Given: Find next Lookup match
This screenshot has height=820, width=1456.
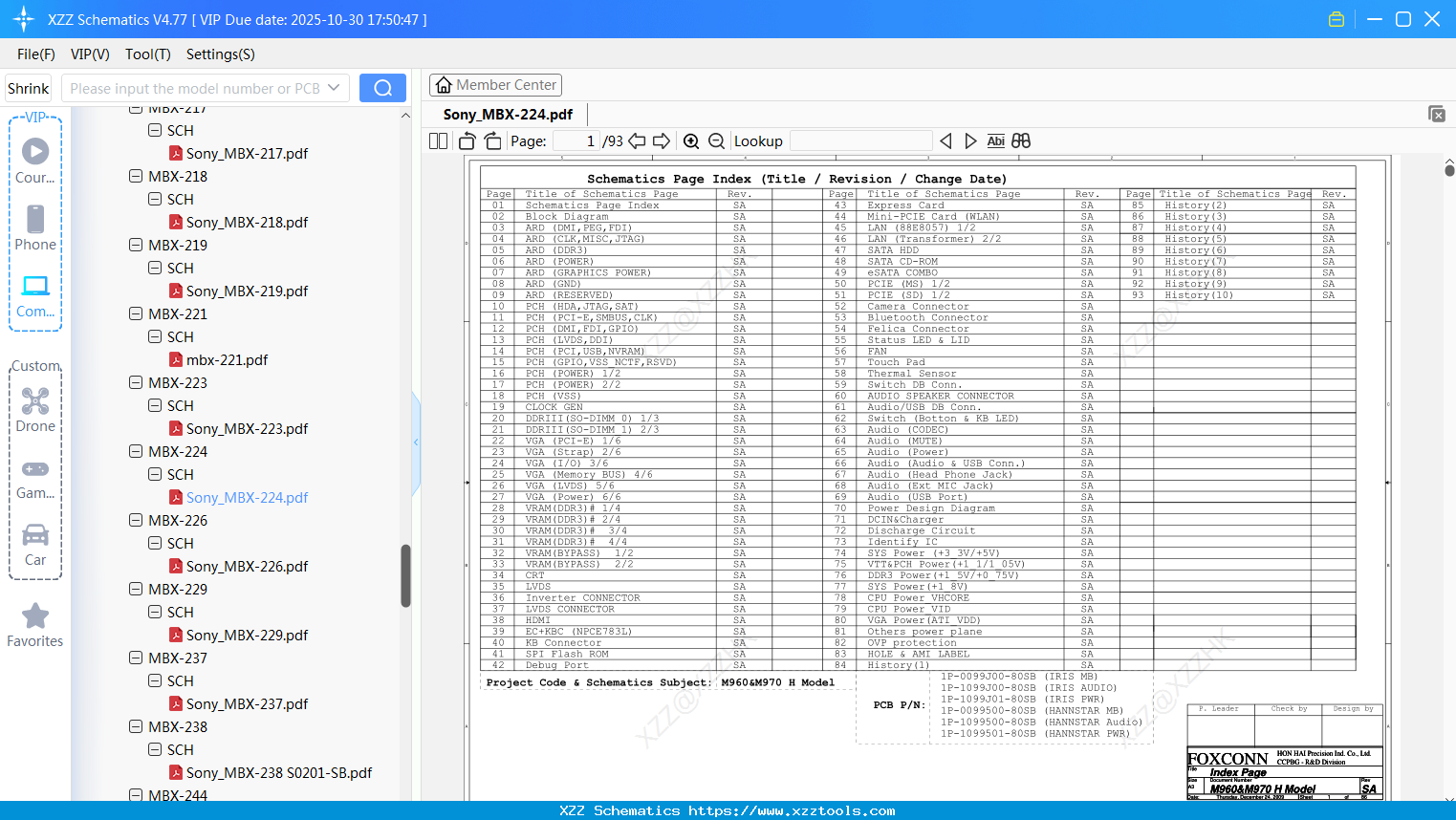Looking at the screenshot, I should click(x=970, y=141).
